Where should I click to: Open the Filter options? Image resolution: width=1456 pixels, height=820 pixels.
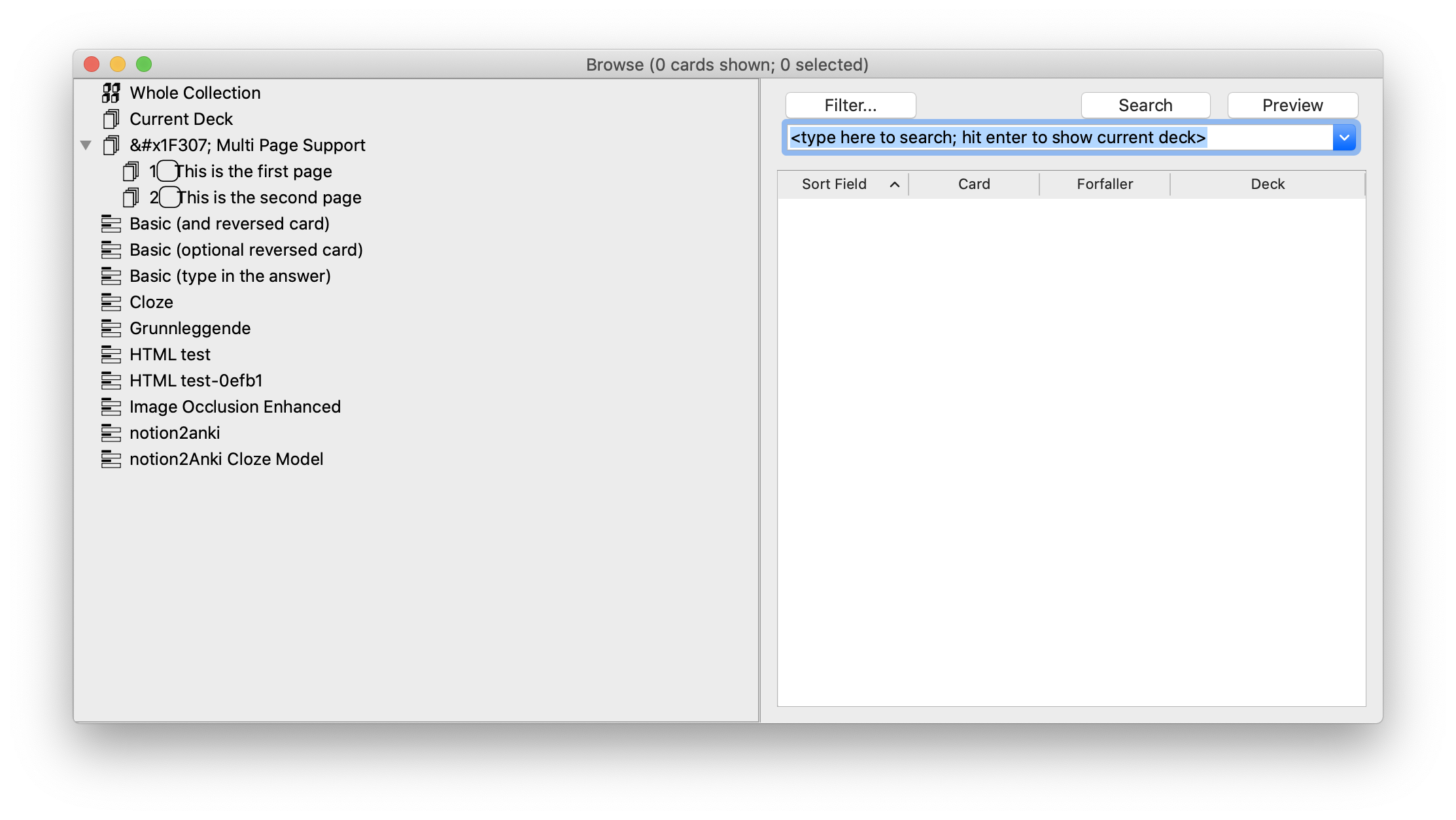pyautogui.click(x=850, y=105)
